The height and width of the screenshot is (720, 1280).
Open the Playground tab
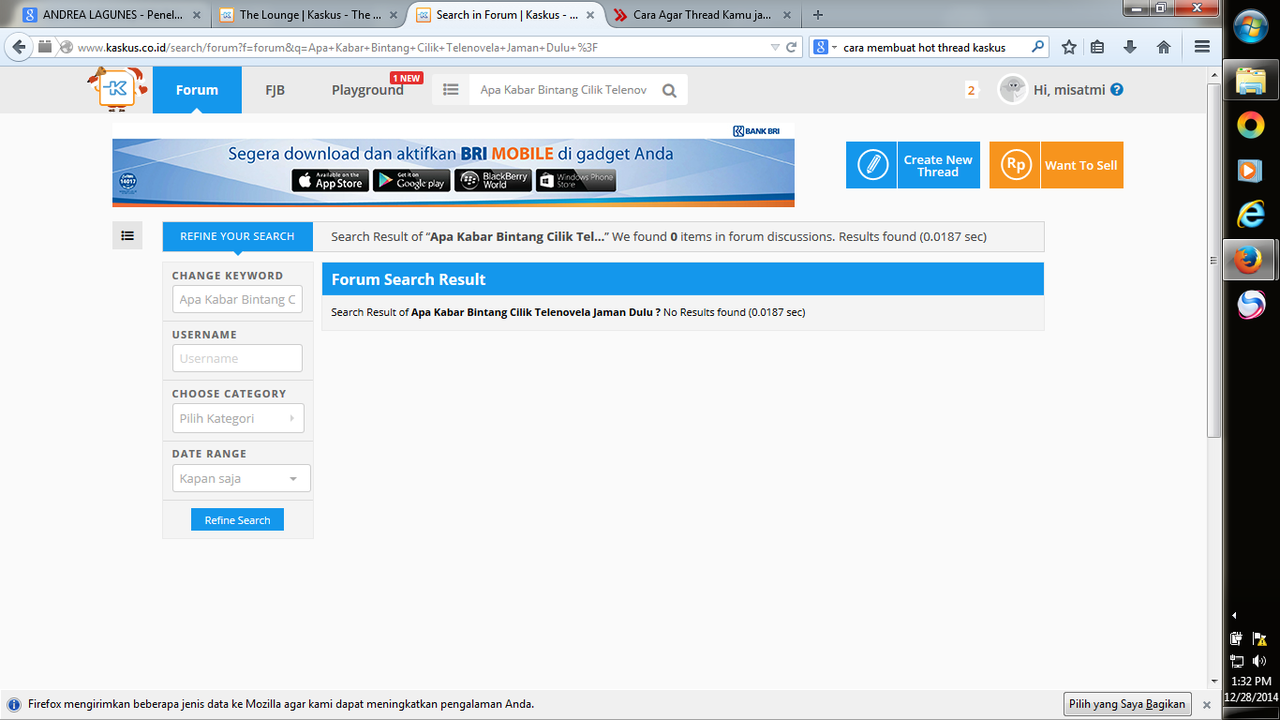point(368,90)
